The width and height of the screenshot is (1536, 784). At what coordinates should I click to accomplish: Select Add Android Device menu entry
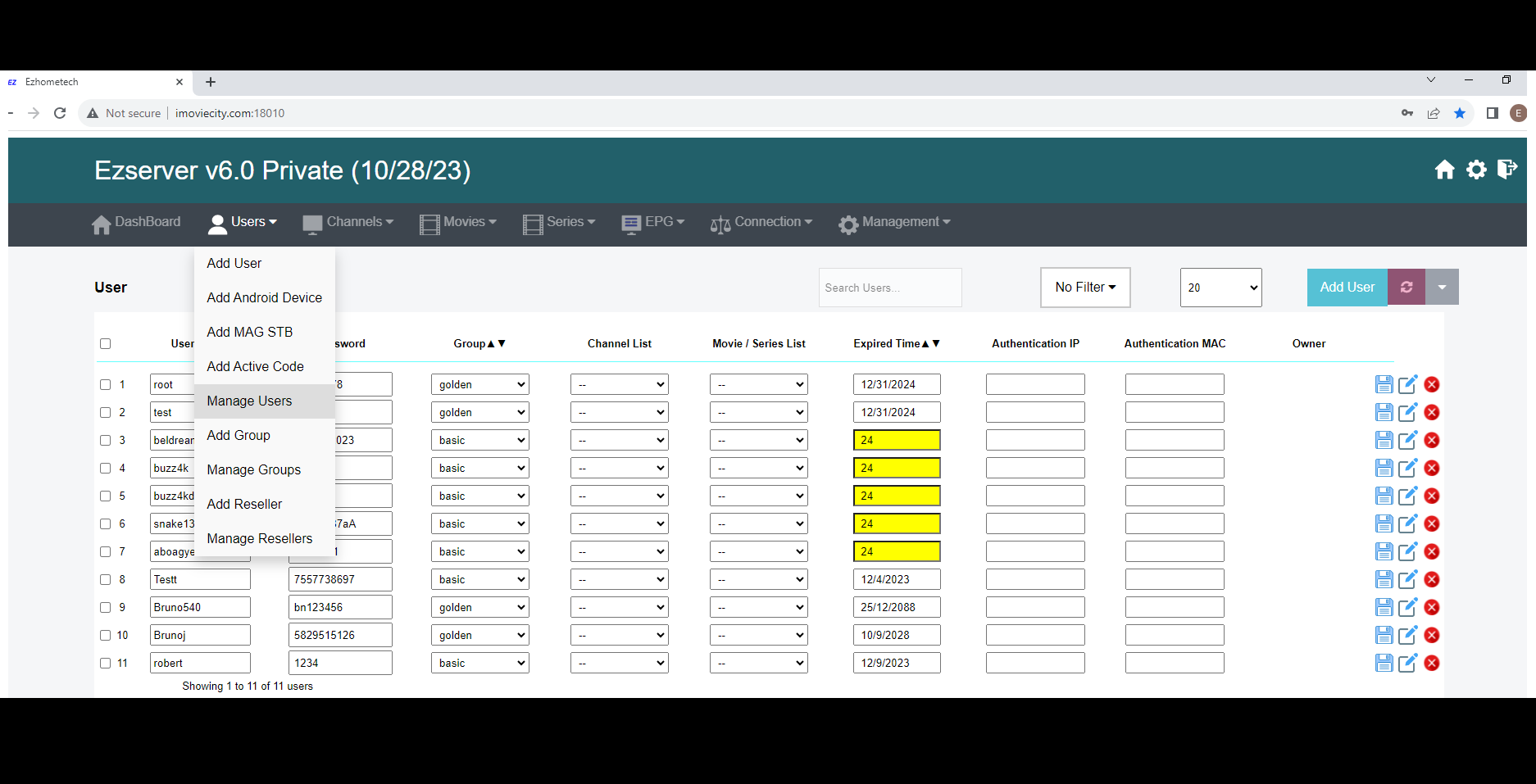click(x=265, y=297)
